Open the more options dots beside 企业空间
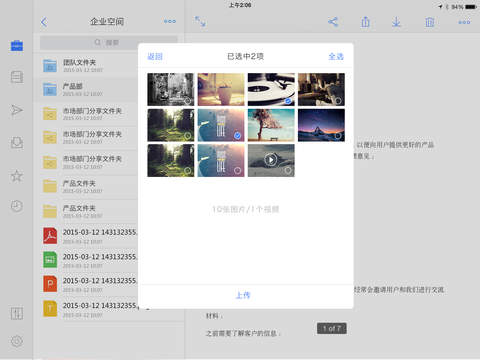 tap(170, 21)
